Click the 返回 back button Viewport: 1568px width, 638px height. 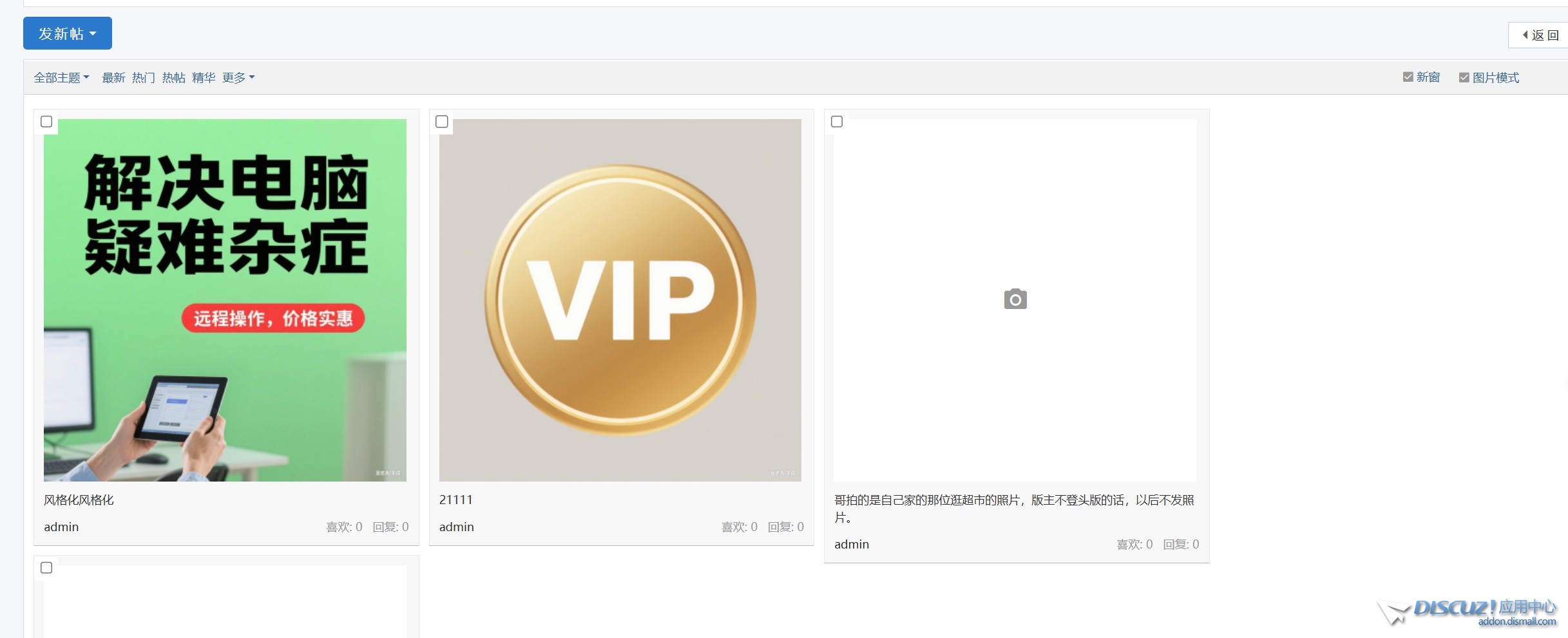tap(1540, 35)
